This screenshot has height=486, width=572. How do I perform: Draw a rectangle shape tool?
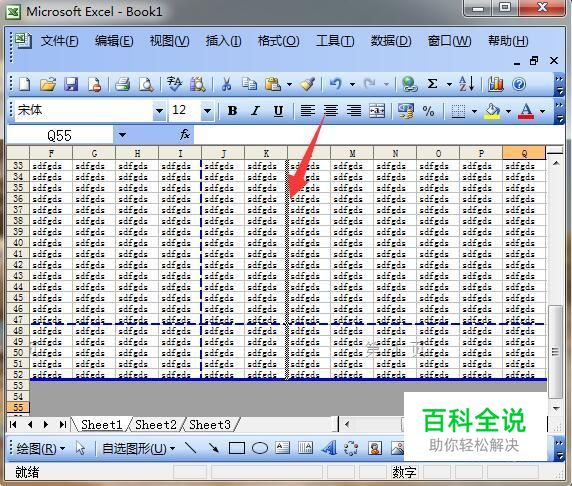click(237, 448)
